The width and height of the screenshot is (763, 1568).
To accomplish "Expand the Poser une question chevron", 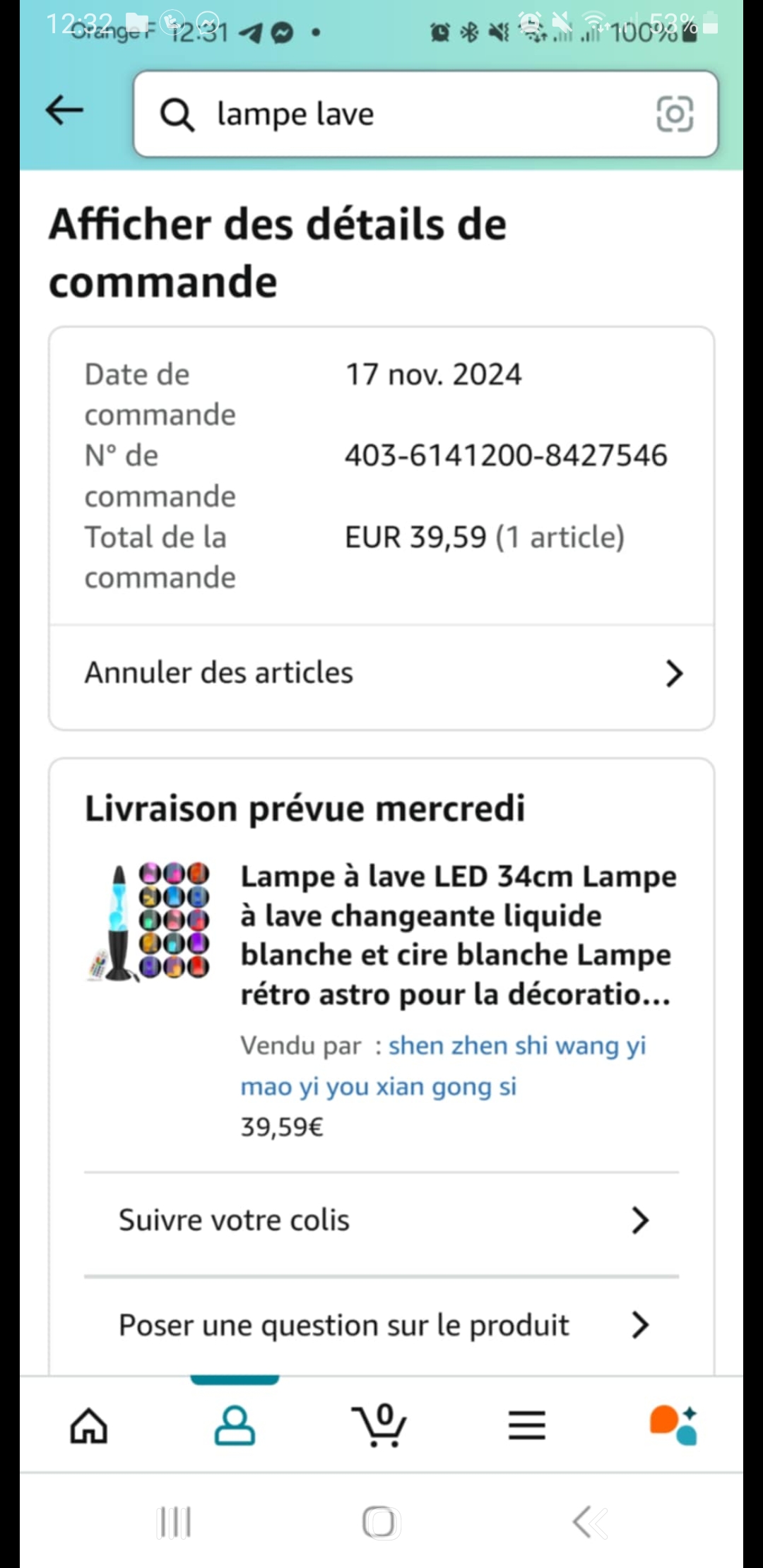I will click(640, 1325).
